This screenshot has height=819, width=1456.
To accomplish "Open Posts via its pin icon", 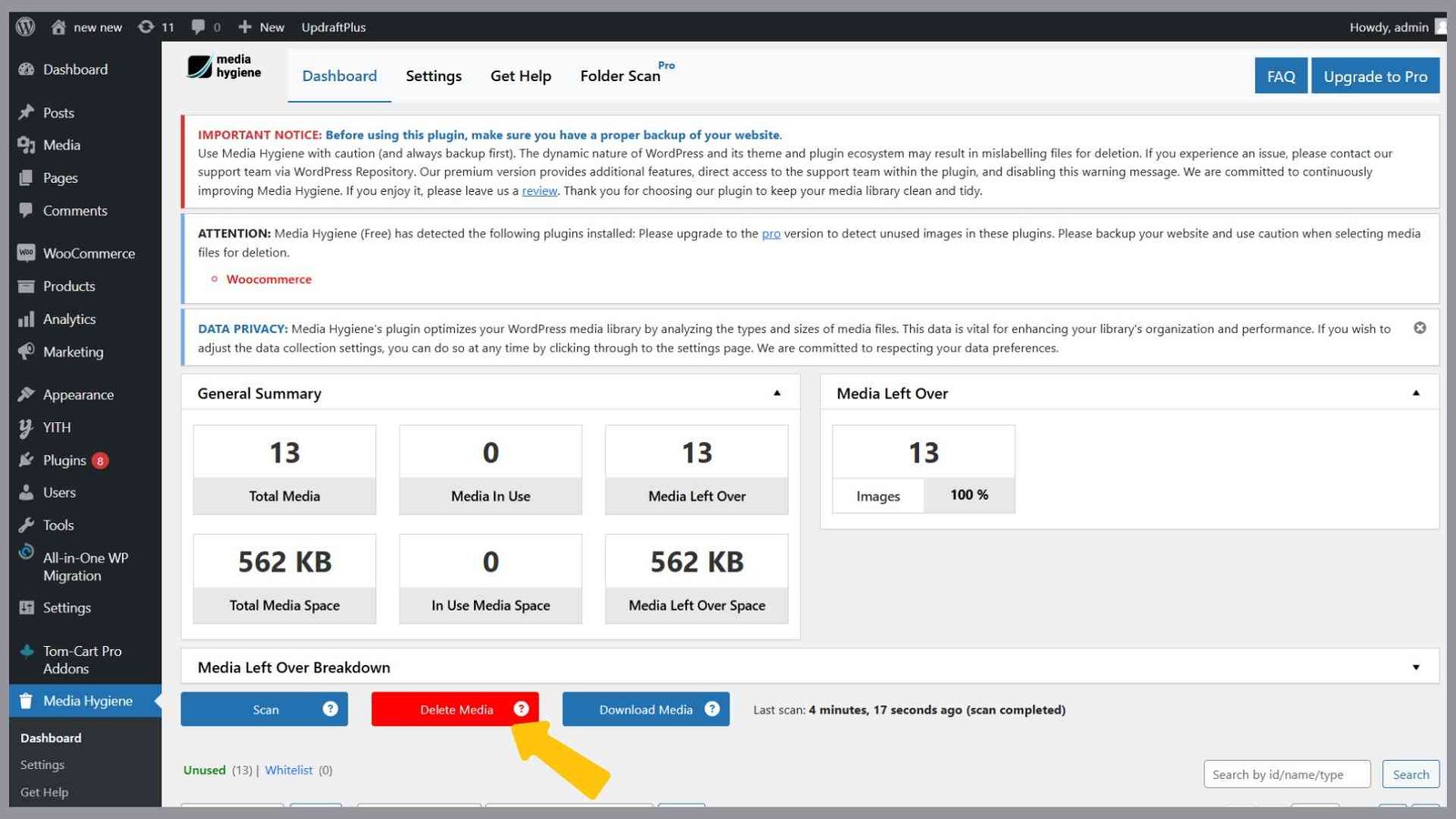I will click(26, 113).
